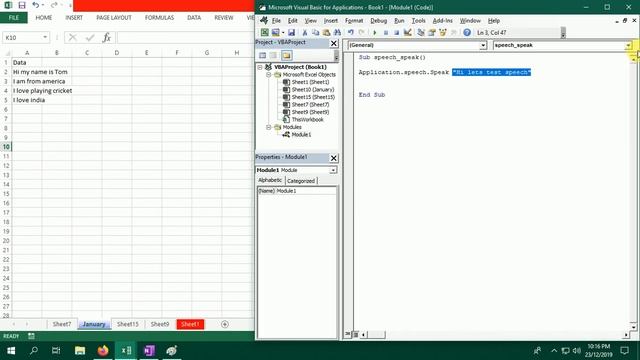
Task: Click Copy icon in VBA toolbar
Action: click(x=315, y=32)
